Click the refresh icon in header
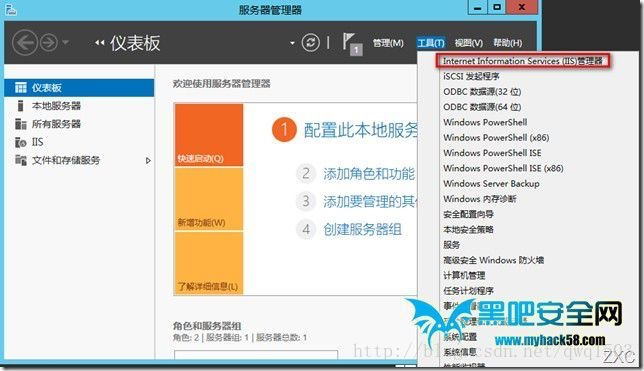The width and height of the screenshot is (644, 371). pos(310,43)
